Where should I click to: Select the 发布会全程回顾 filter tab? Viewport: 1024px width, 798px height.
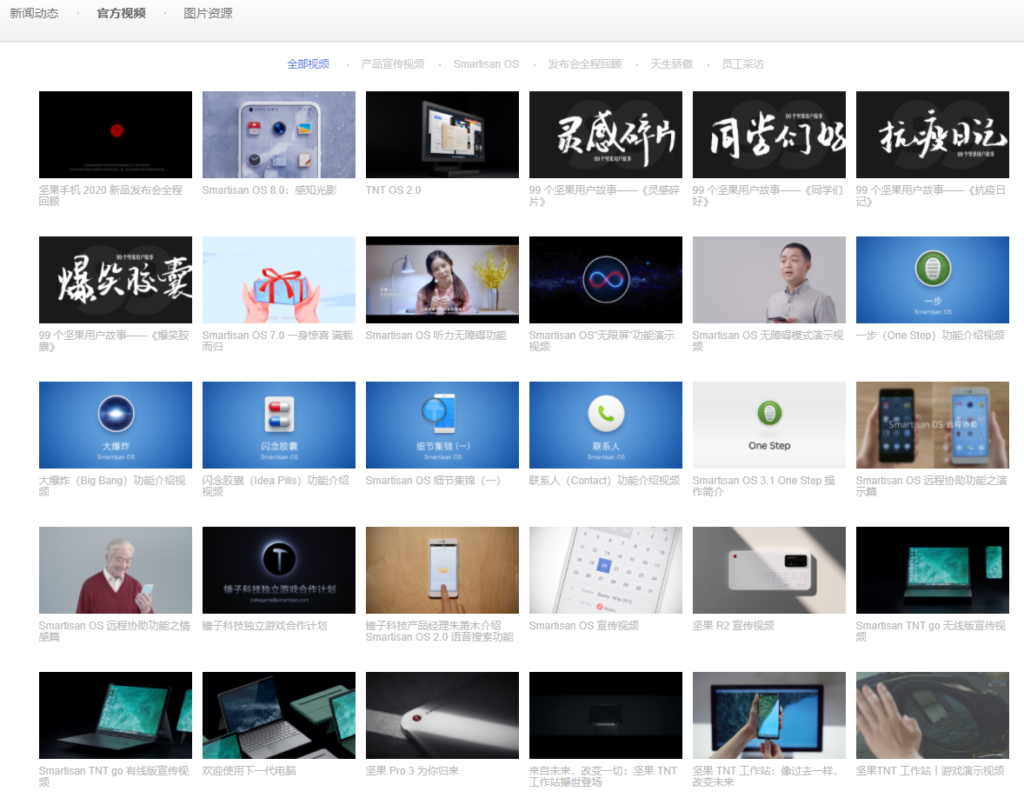(584, 64)
